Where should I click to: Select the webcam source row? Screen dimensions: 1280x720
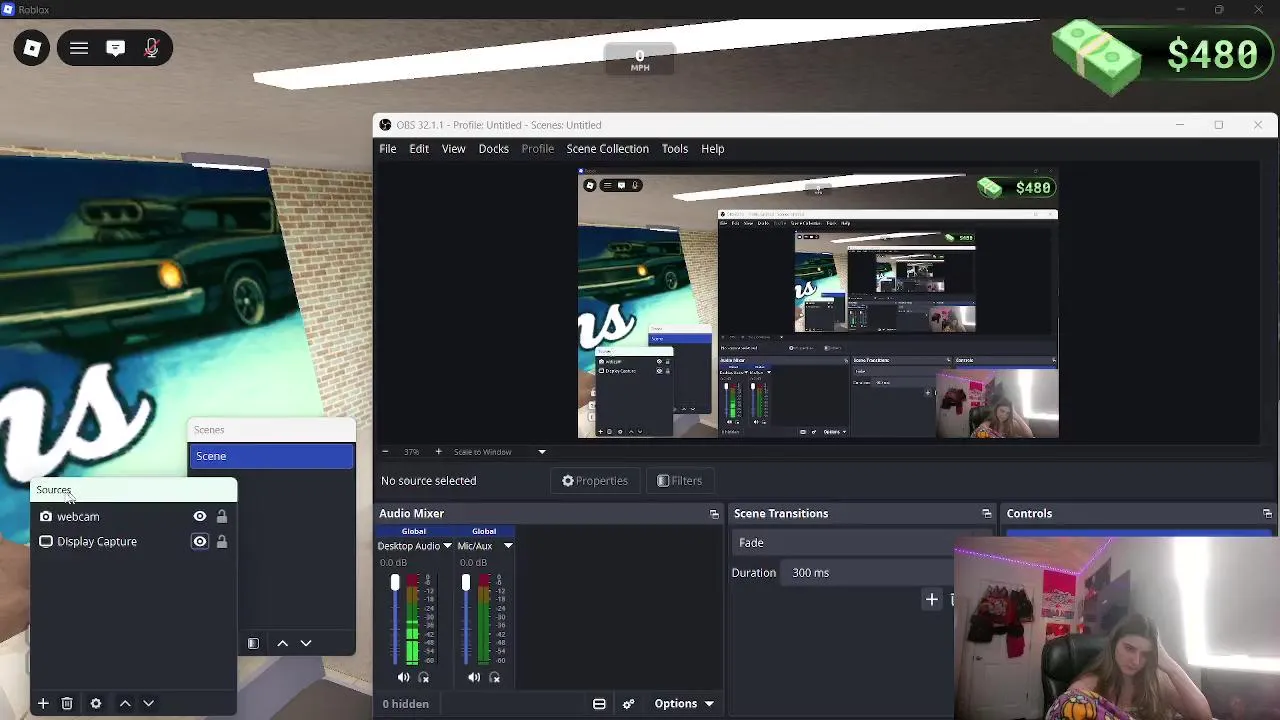point(134,517)
